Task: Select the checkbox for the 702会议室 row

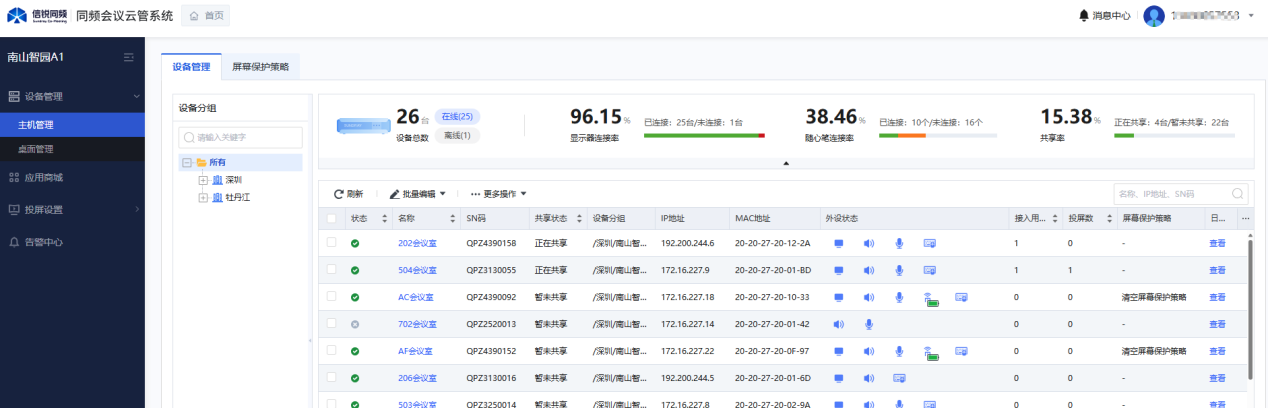Action: (x=332, y=323)
